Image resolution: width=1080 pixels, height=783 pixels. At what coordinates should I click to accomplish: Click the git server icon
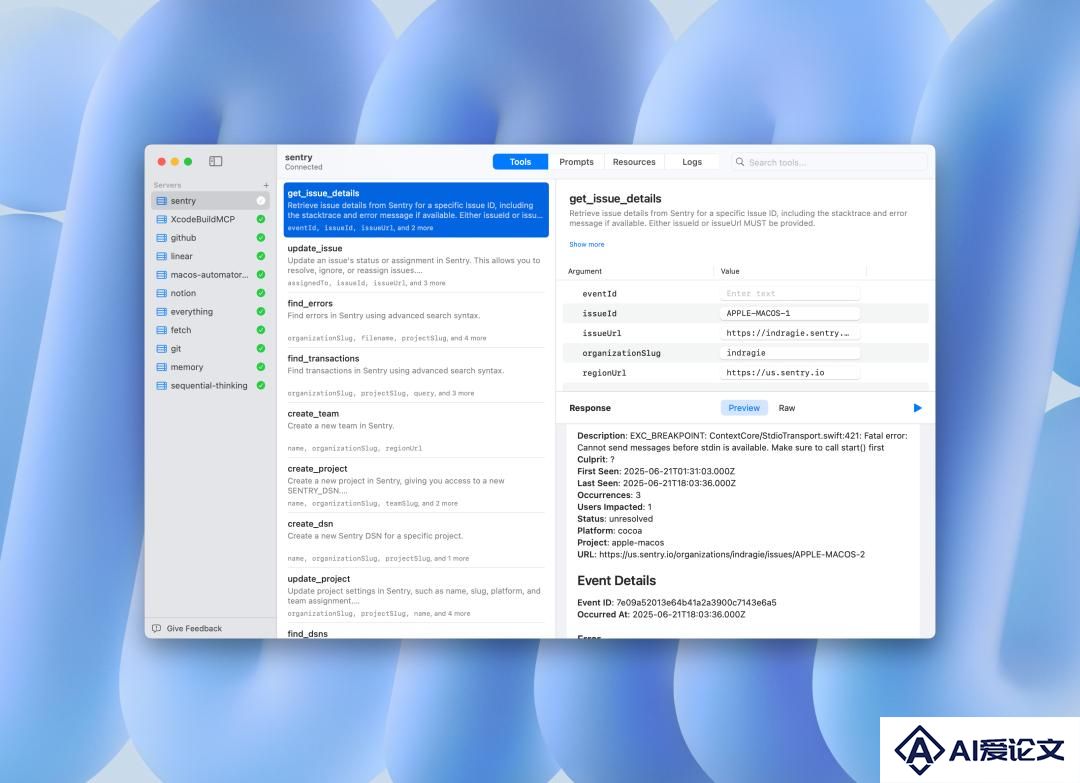pyautogui.click(x=162, y=349)
